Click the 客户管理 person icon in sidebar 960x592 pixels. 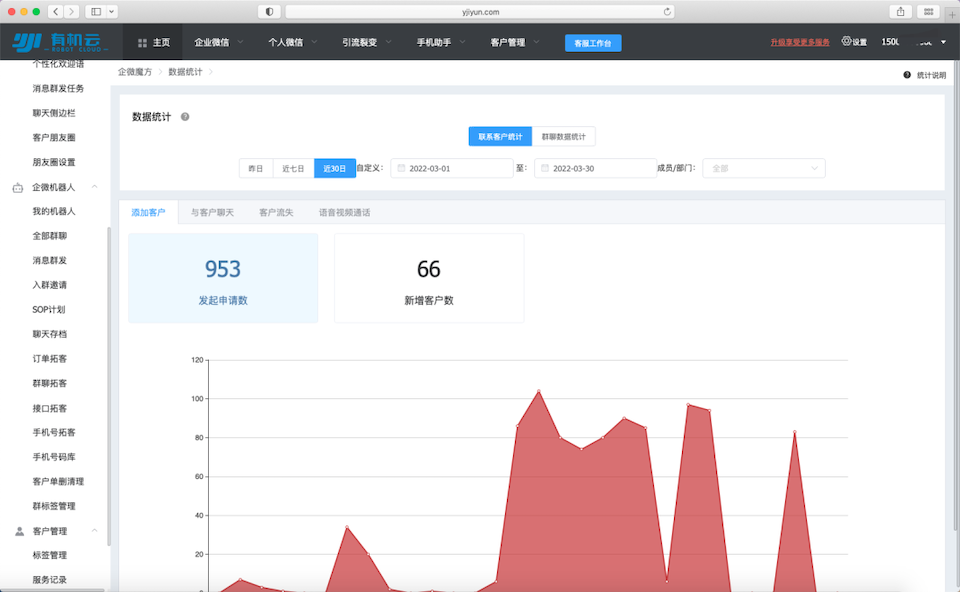17,531
